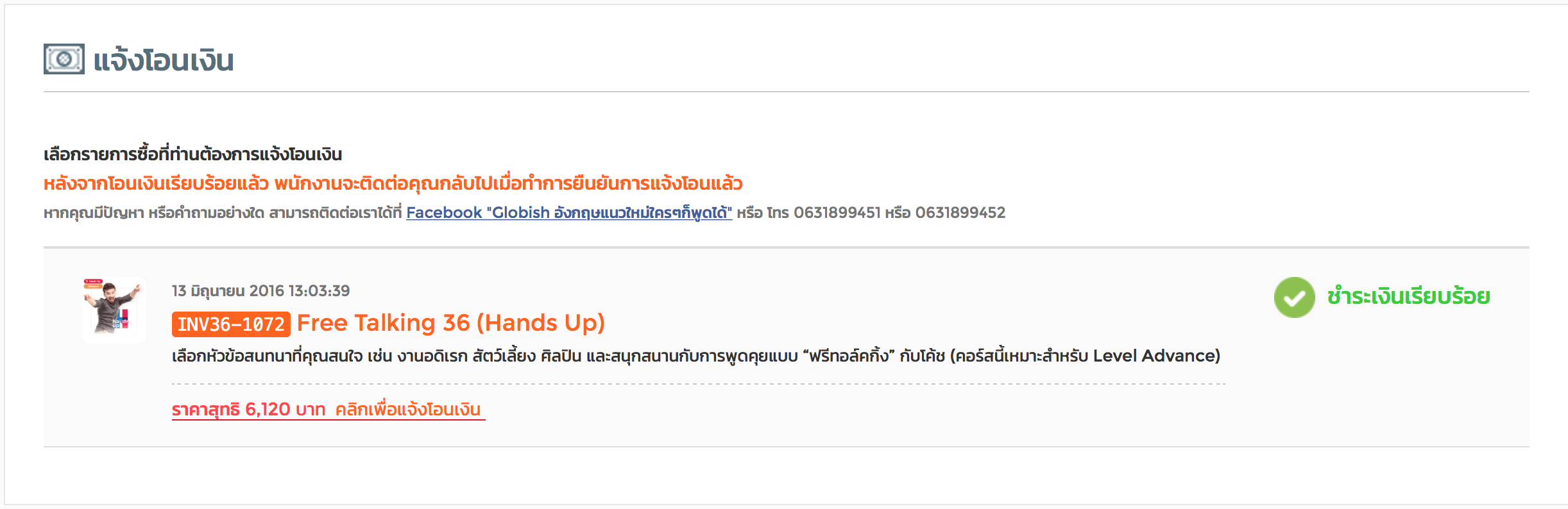
Task: Click เลือกรายการซื้อที่ท่านต้องการแจ้งโอนเงิน instruction text
Action: coord(192,154)
